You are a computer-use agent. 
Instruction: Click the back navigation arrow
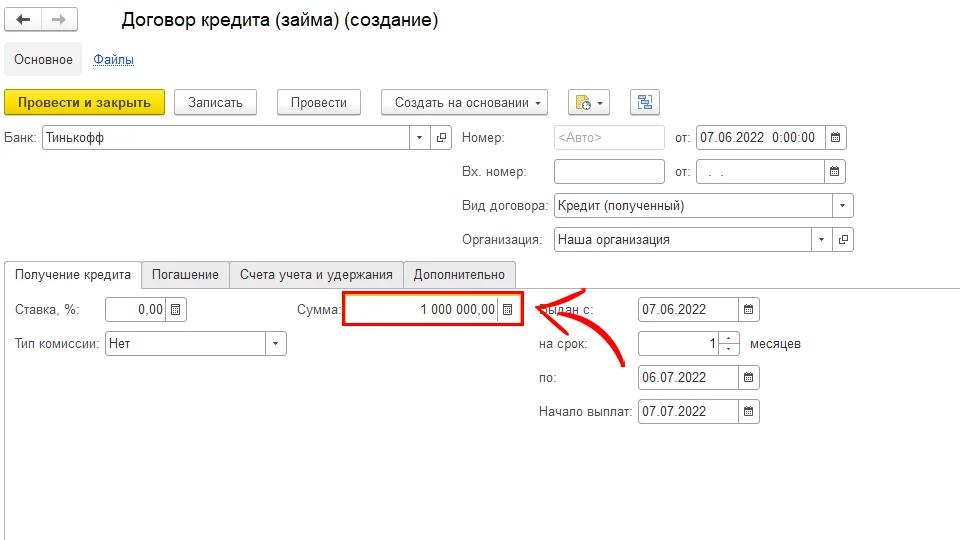coord(24,20)
